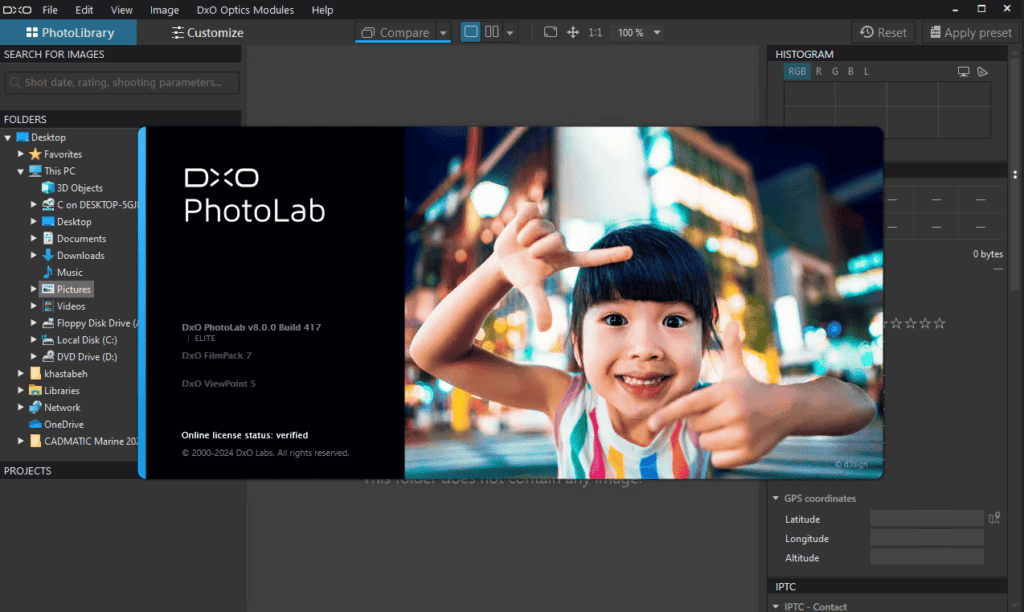The height and width of the screenshot is (612, 1024).
Task: Select the pan/move hand tool
Action: 573,32
